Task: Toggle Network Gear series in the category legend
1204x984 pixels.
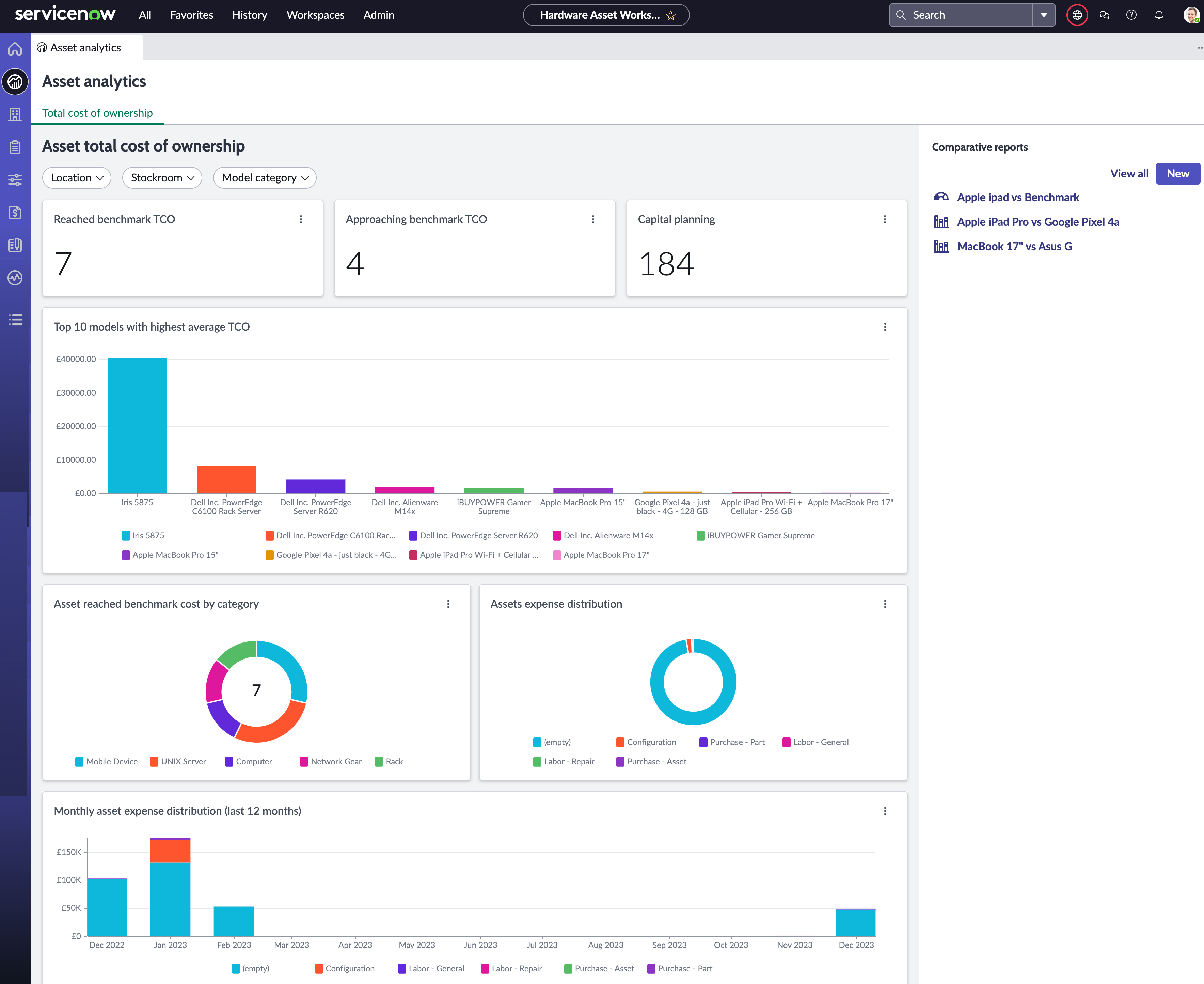Action: click(x=331, y=762)
